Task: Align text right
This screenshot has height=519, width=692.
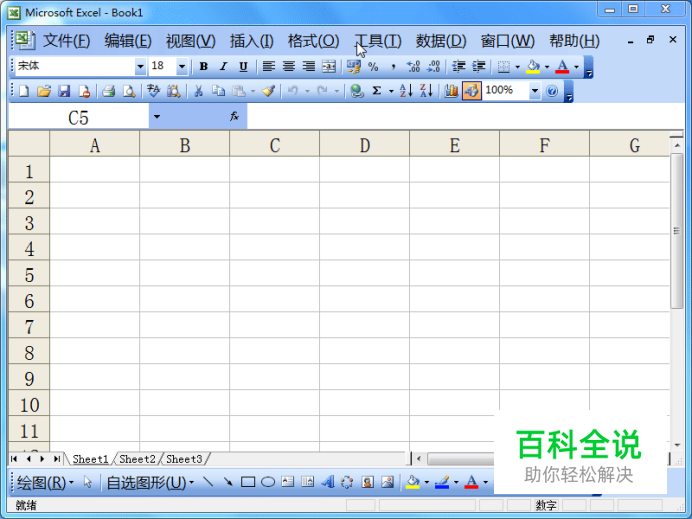Action: (x=308, y=67)
